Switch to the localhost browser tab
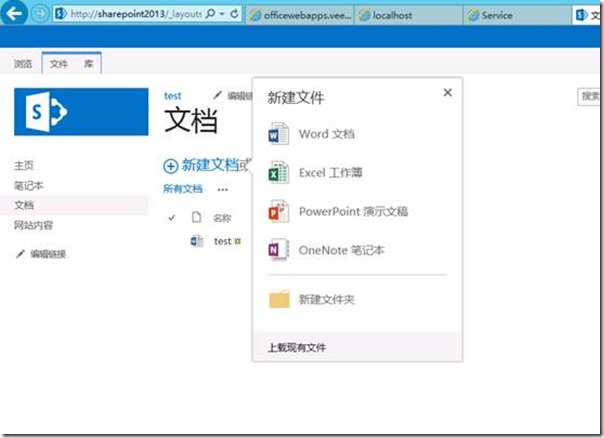The width and height of the screenshot is (604, 438). point(409,15)
